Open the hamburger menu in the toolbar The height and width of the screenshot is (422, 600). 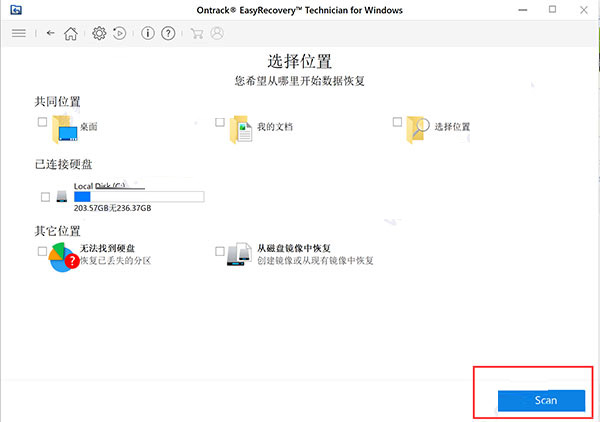coord(19,33)
